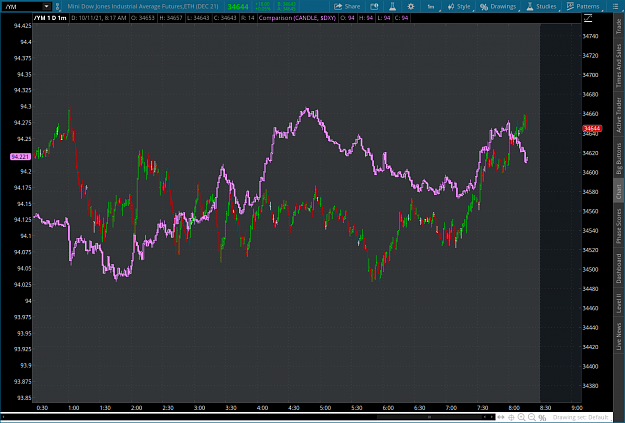The width and height of the screenshot is (625, 423).
Task: Click the Comparison (CANDLE, $DXY) study label
Action: pyautogui.click(x=297, y=18)
